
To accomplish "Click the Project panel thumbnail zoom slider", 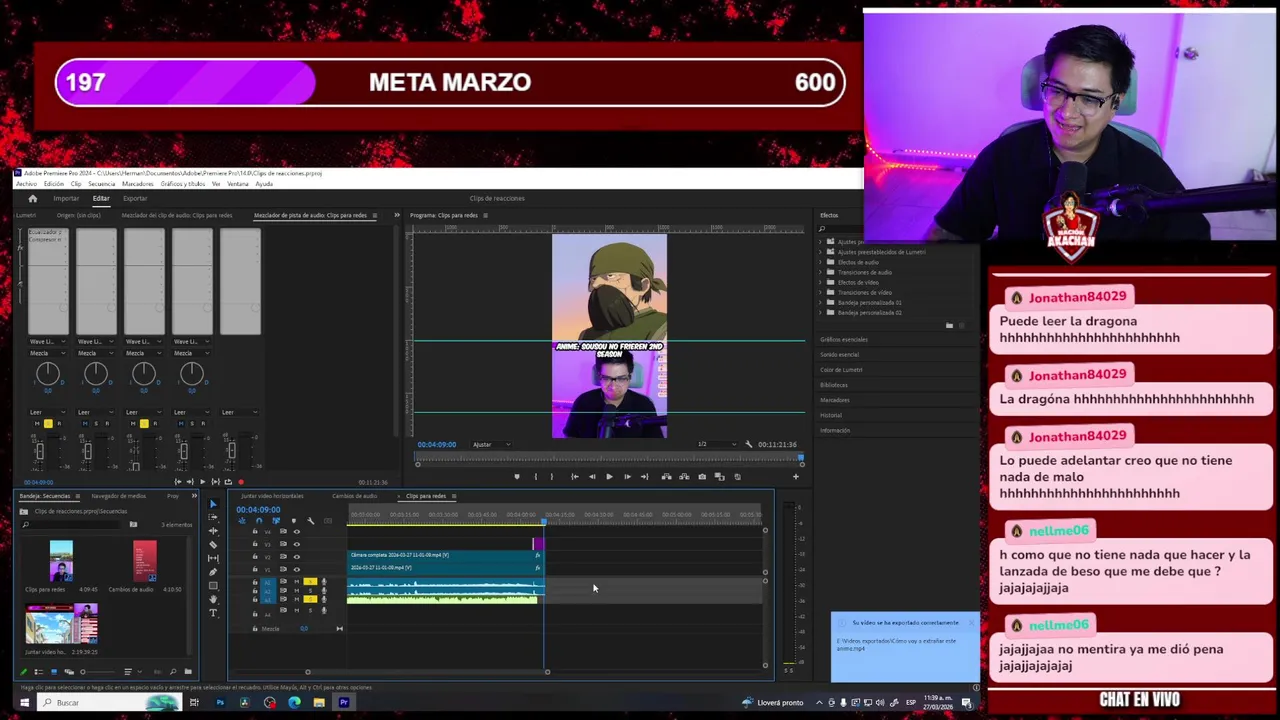I will tap(98, 672).
